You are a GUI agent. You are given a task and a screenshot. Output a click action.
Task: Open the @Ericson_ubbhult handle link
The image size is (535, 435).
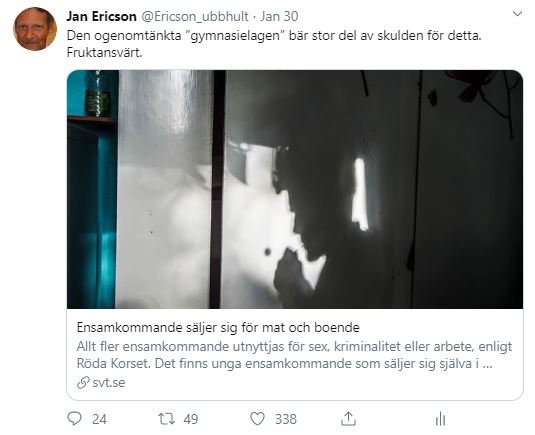click(194, 16)
